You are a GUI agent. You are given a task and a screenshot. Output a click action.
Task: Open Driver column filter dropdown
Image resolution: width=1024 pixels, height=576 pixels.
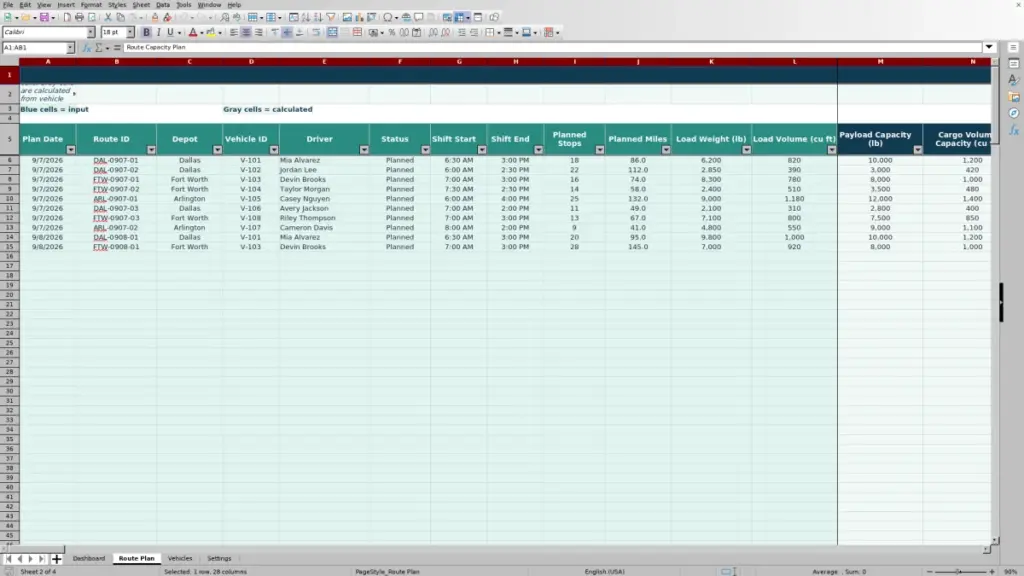coord(364,150)
